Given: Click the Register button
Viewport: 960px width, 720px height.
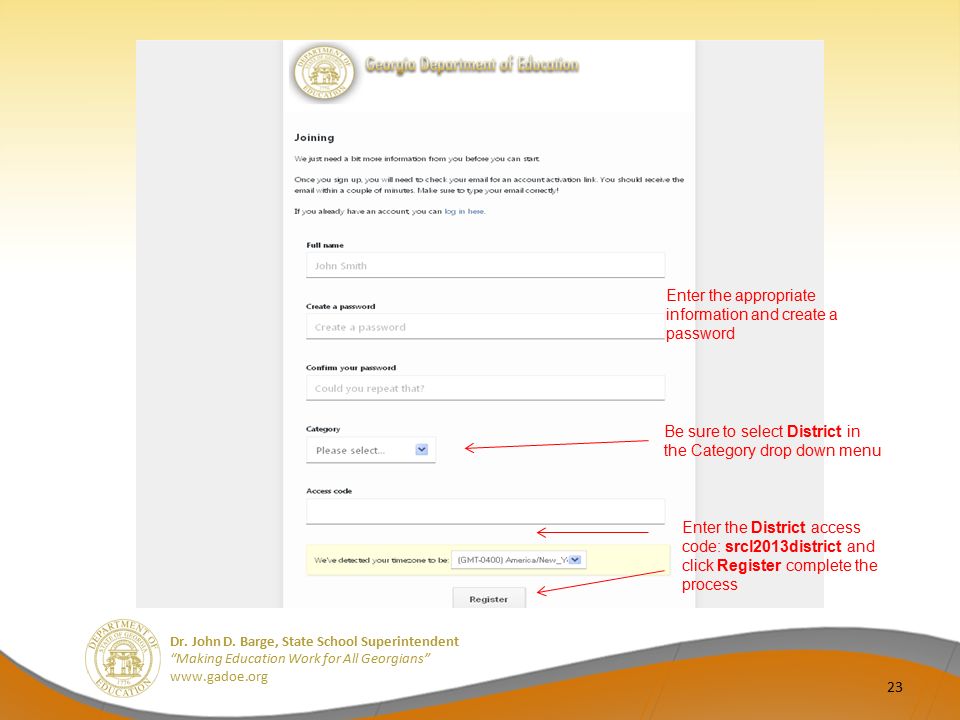Looking at the screenshot, I should pyautogui.click(x=489, y=599).
